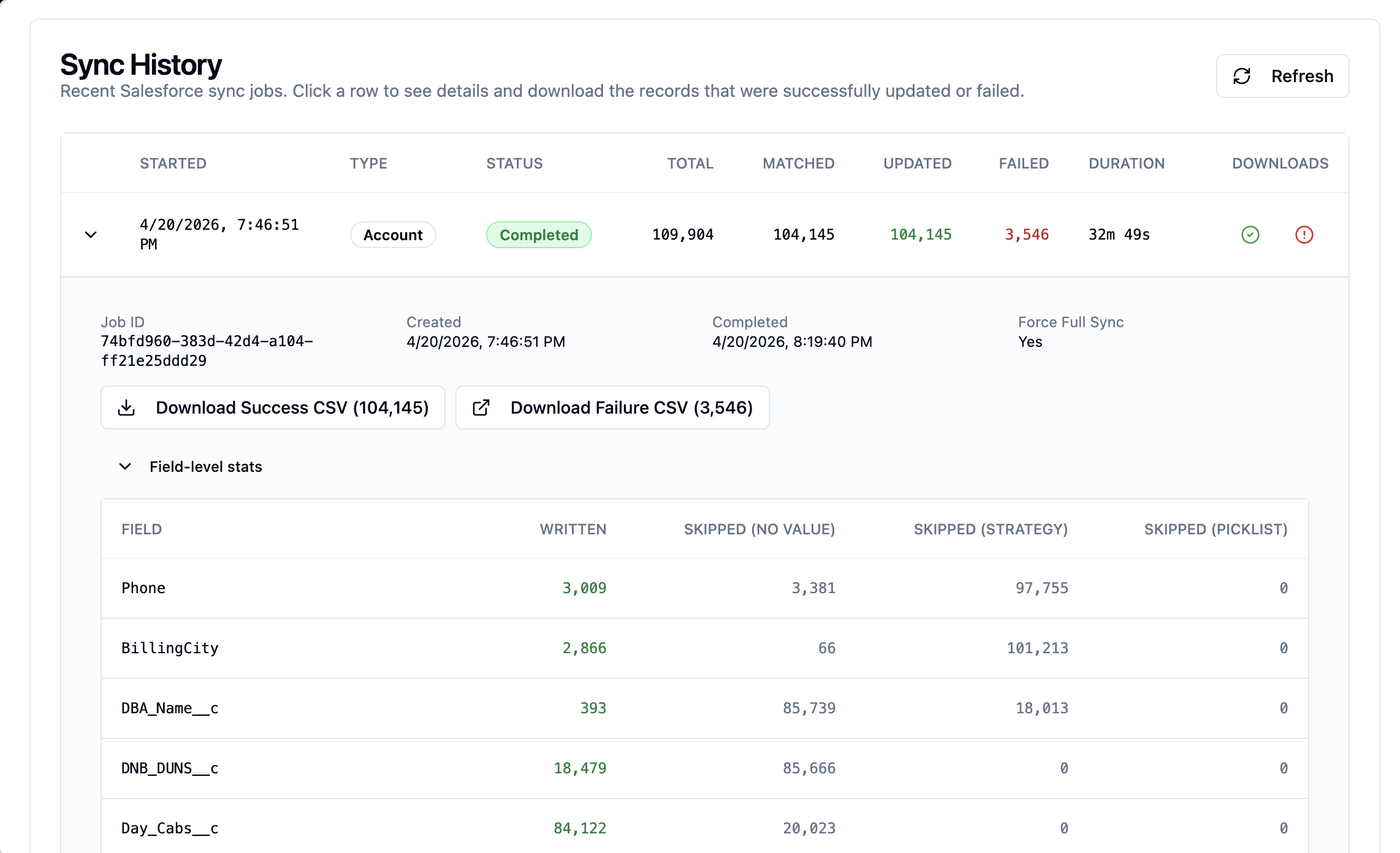Click the red failure download alert icon
This screenshot has height=853, width=1400.
(1304, 235)
